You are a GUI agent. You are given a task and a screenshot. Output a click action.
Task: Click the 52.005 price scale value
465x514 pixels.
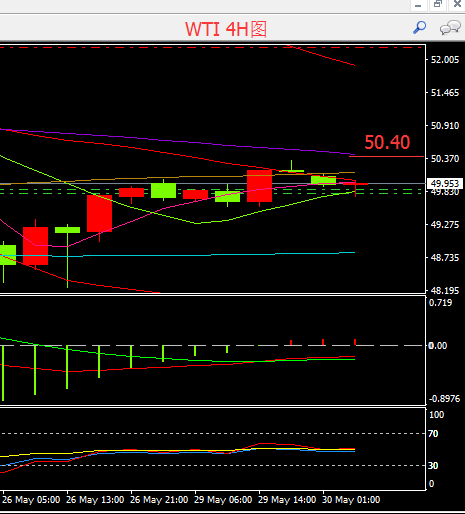click(445, 60)
